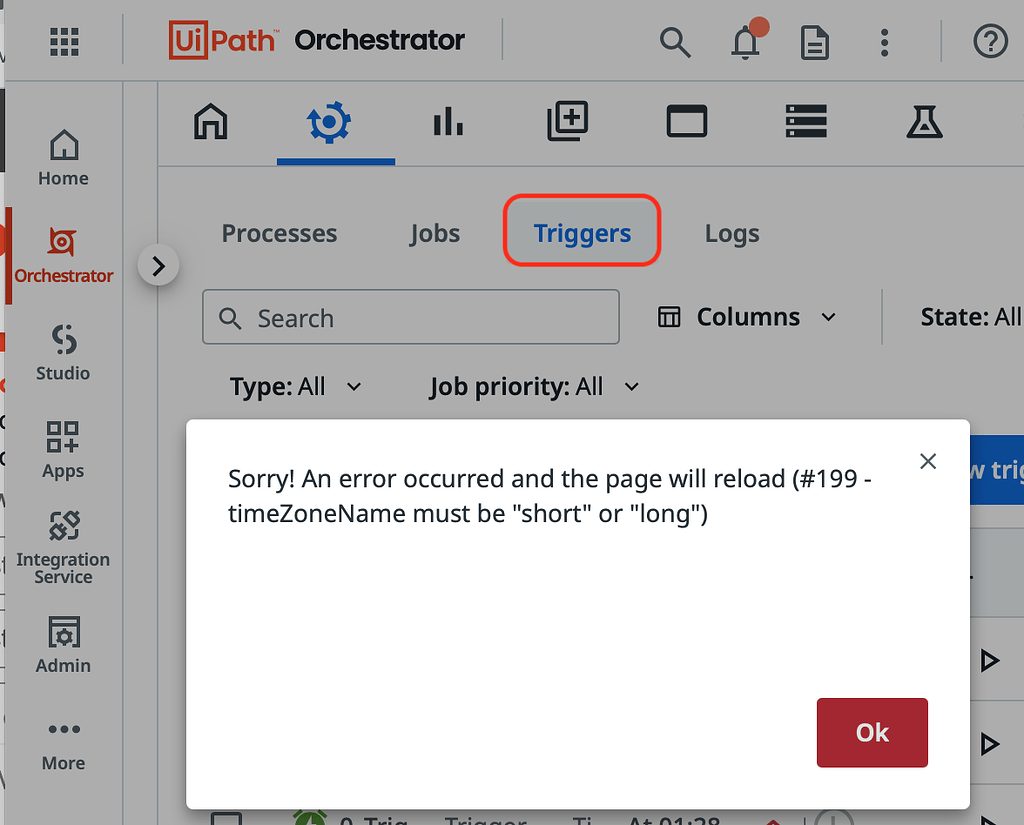
Task: Open Integration Service in sidebar
Action: tap(63, 547)
